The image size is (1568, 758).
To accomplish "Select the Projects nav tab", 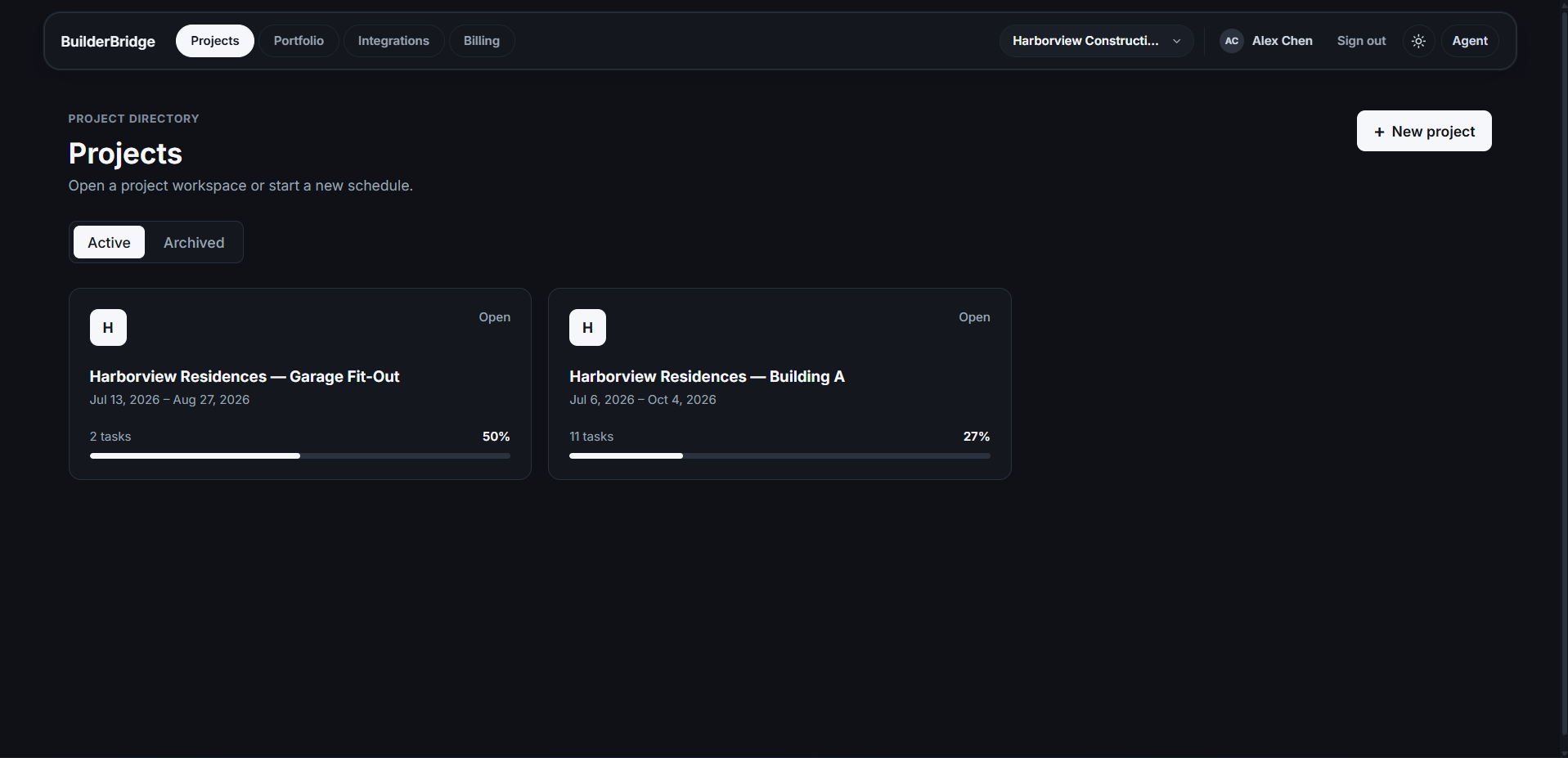I will pyautogui.click(x=215, y=41).
